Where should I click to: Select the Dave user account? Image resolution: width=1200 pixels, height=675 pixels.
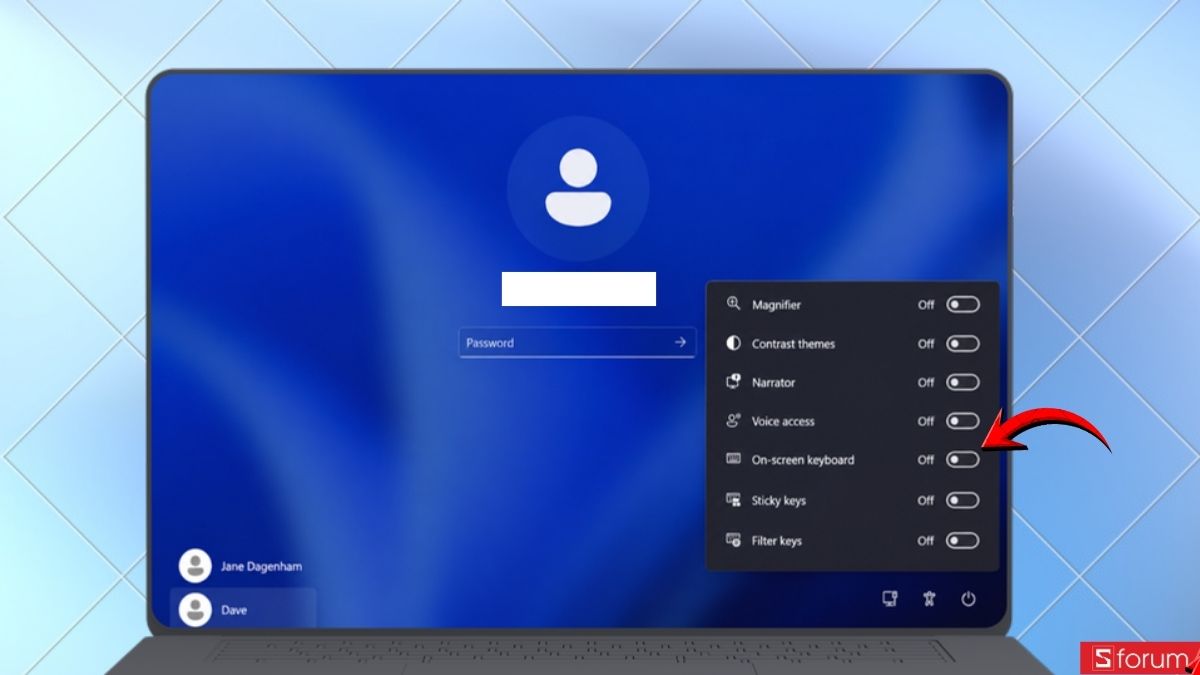[243, 609]
